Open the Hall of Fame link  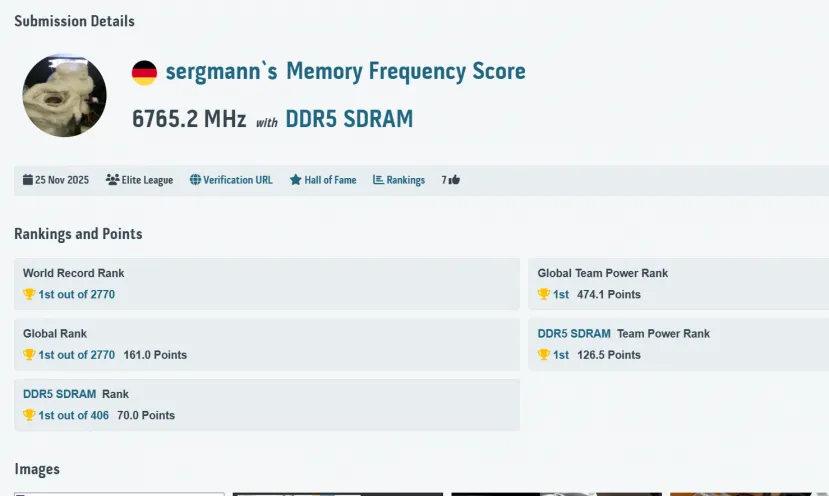pos(330,180)
